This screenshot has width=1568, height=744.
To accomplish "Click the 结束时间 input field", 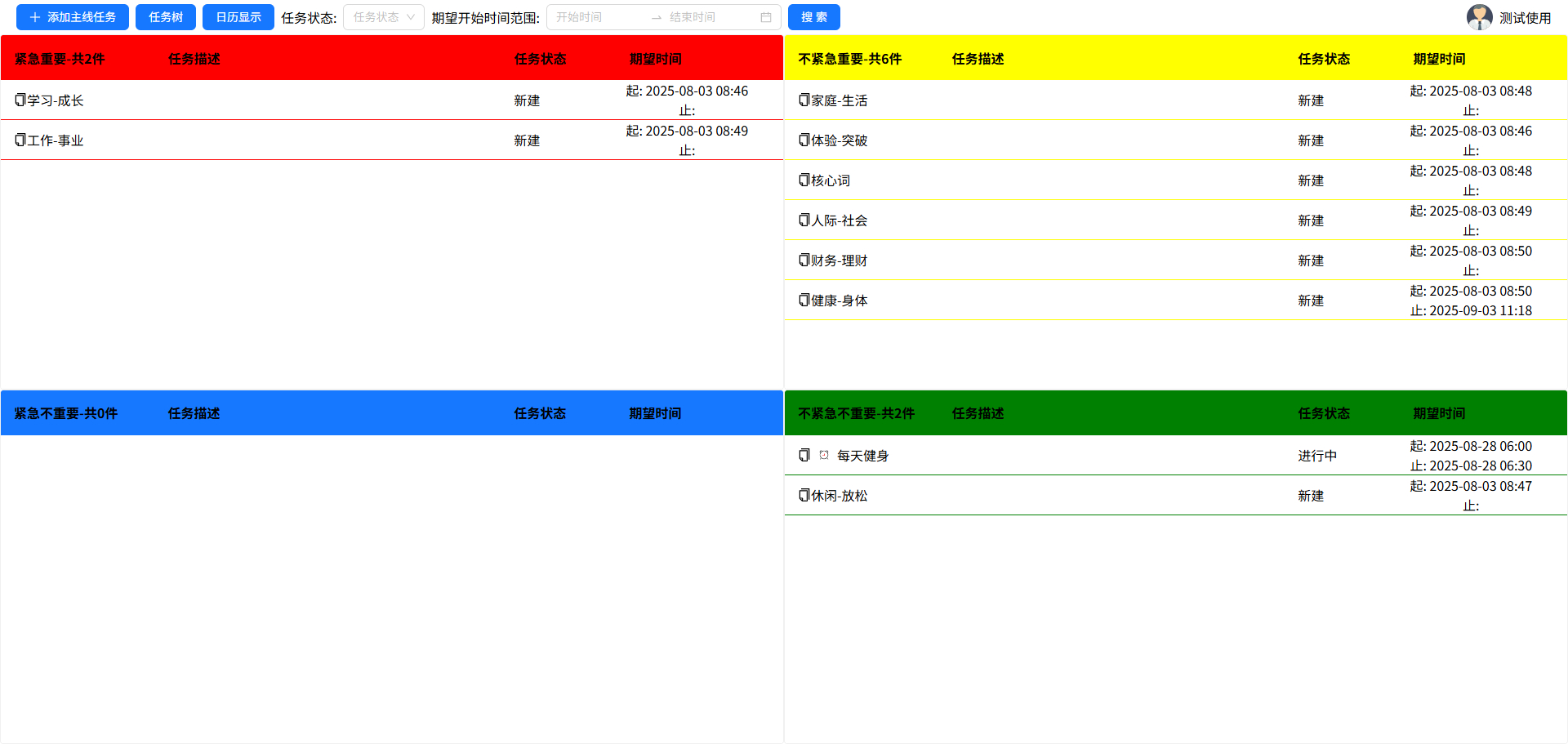I will [710, 17].
